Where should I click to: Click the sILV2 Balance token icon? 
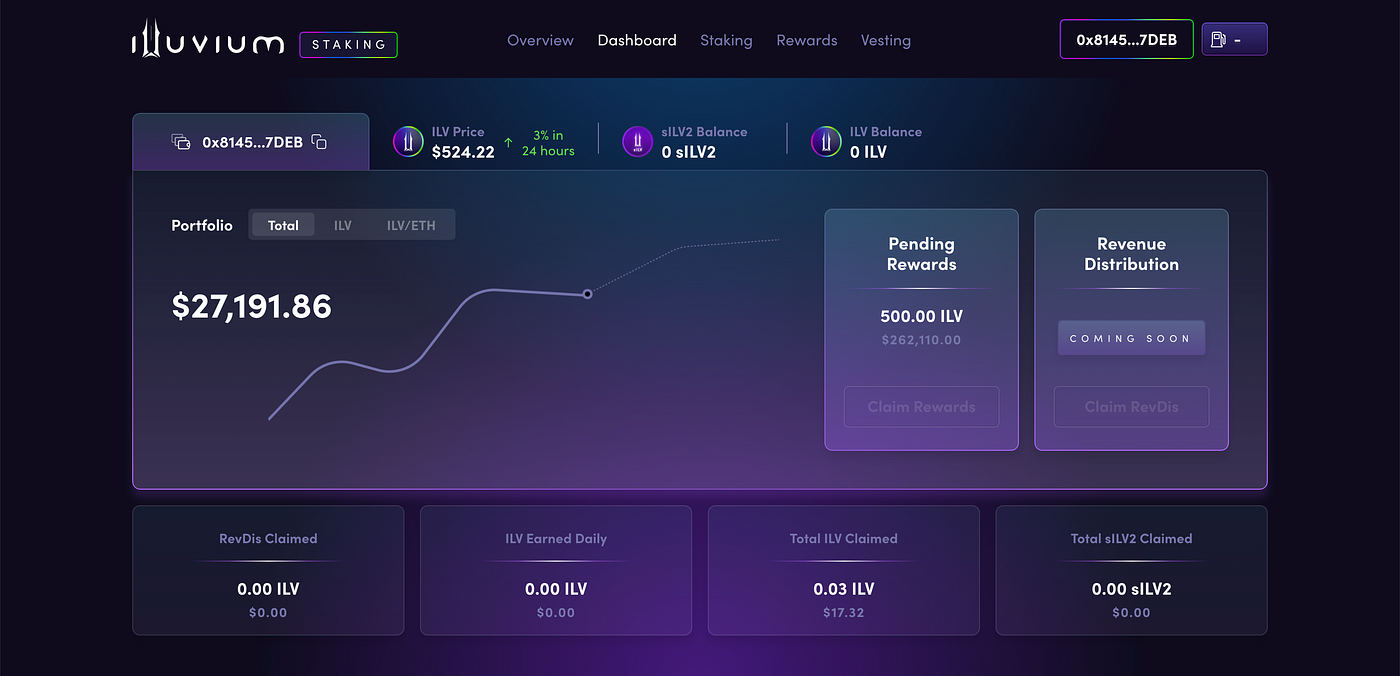click(638, 142)
